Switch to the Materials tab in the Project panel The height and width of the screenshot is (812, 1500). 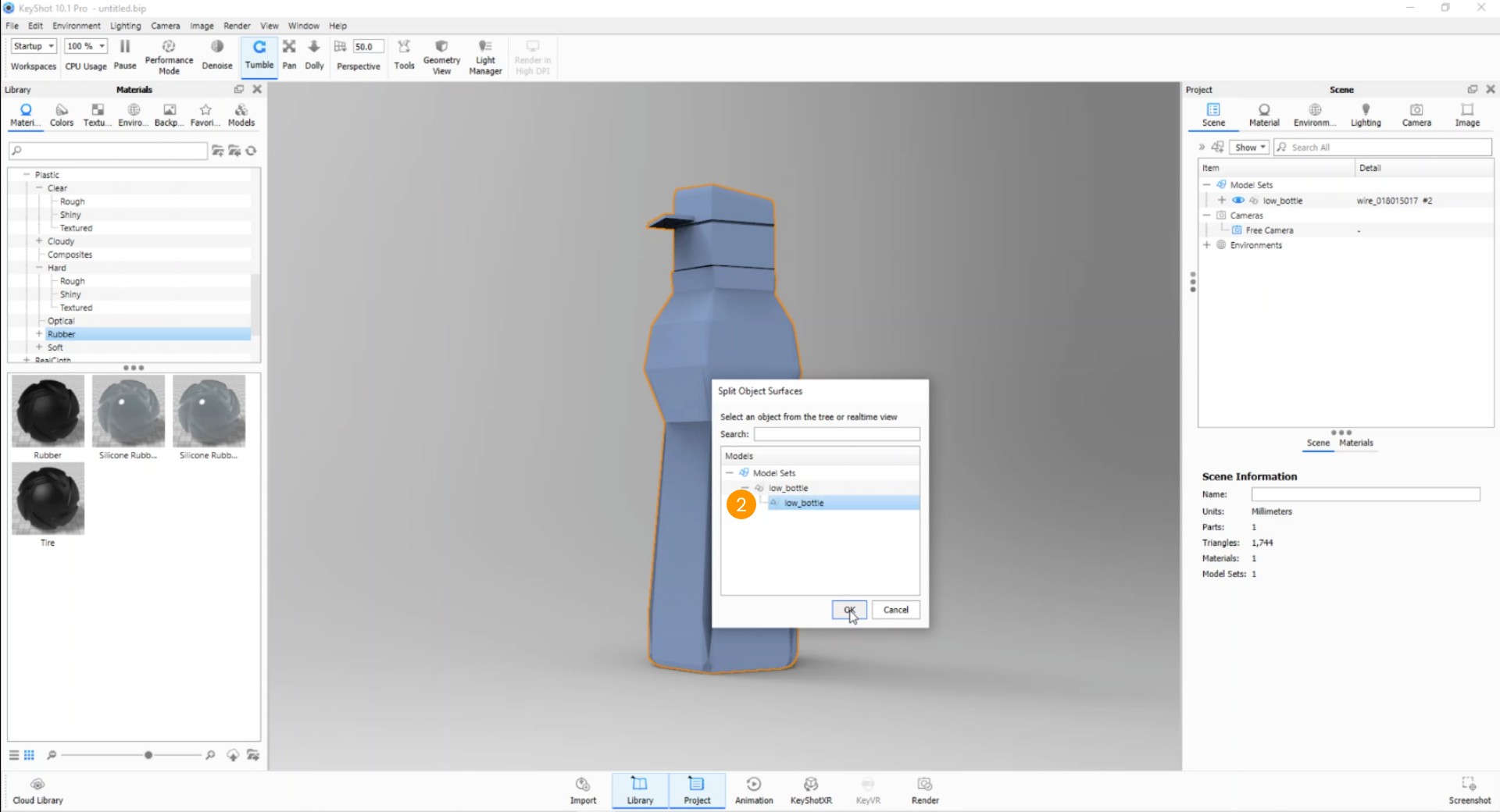pos(1355,443)
